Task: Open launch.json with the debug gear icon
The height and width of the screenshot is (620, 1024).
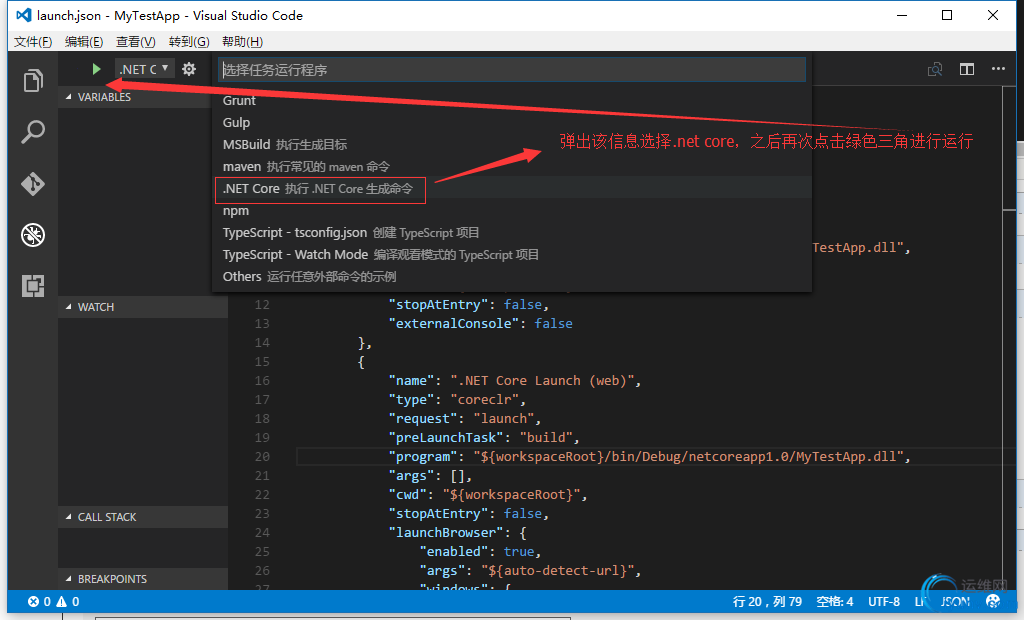Action: (x=189, y=69)
